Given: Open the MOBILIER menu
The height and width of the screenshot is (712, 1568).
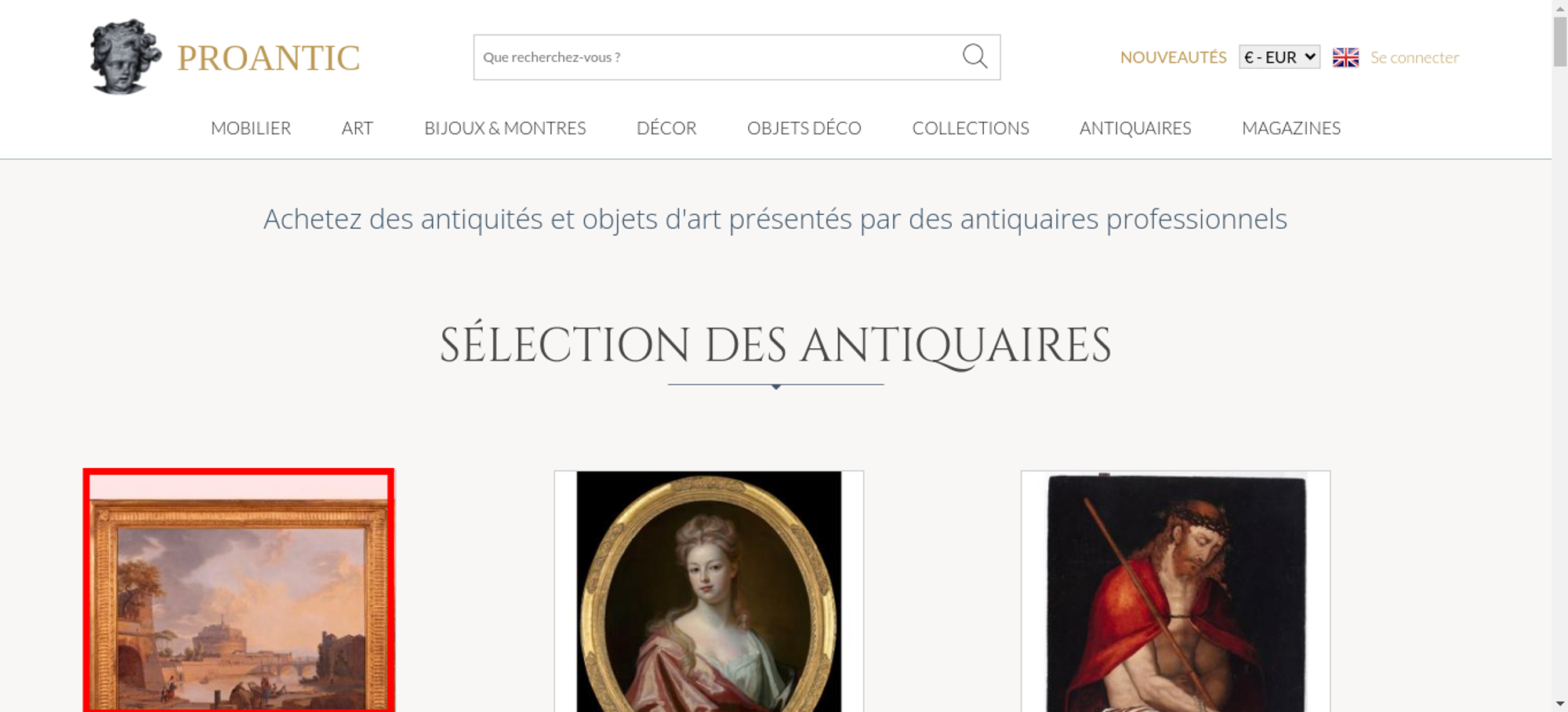Looking at the screenshot, I should click(x=251, y=128).
